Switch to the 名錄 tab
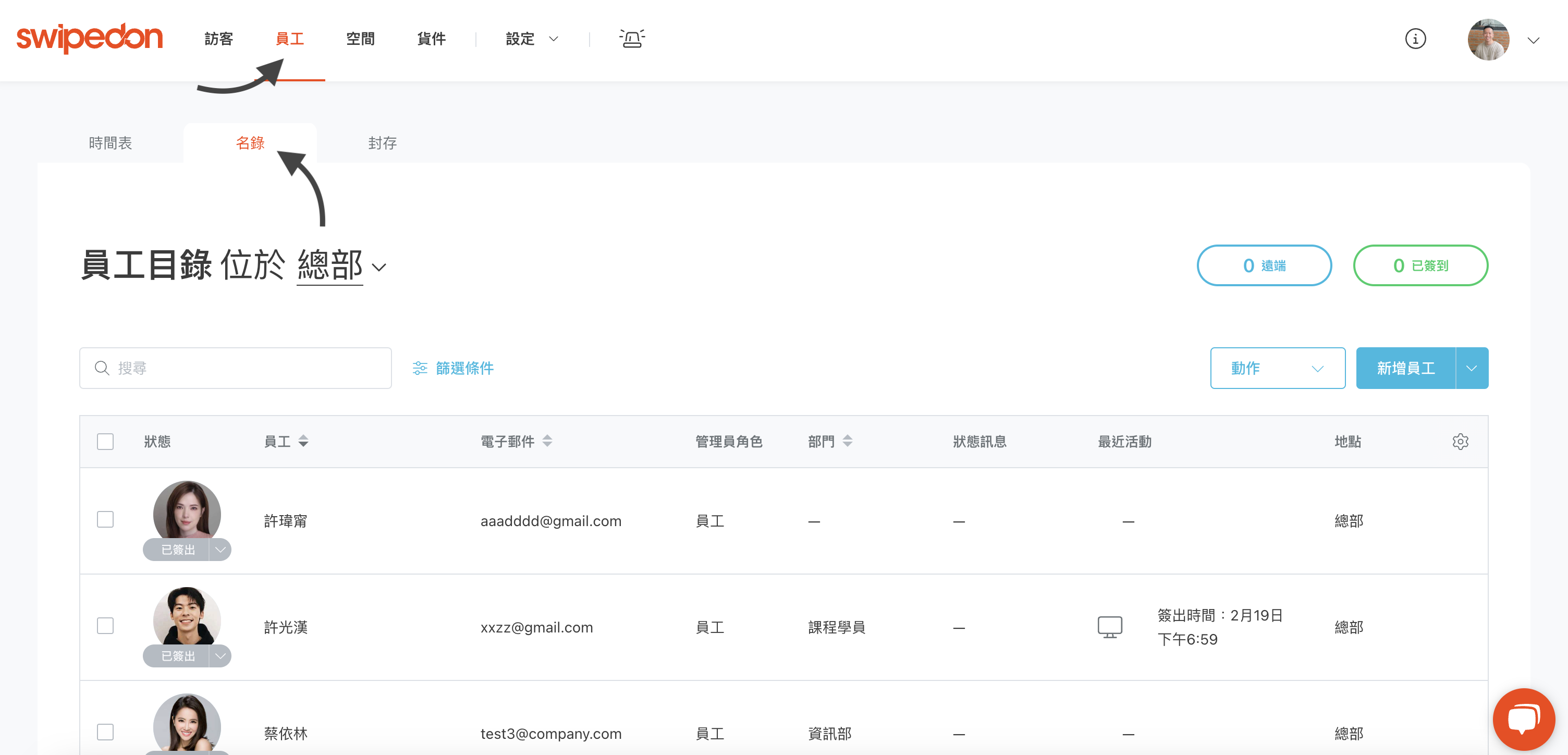 [250, 143]
